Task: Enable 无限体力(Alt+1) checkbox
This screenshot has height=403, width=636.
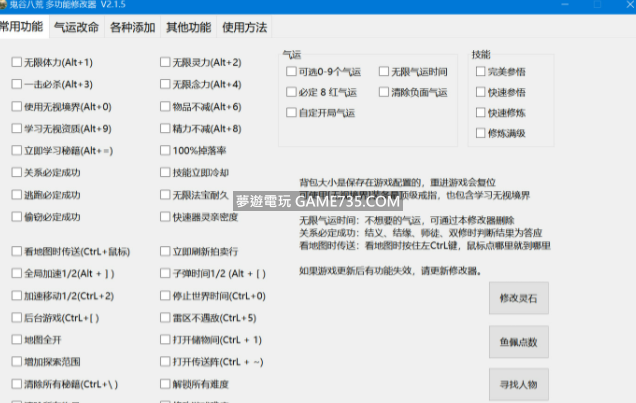Action: point(17,62)
